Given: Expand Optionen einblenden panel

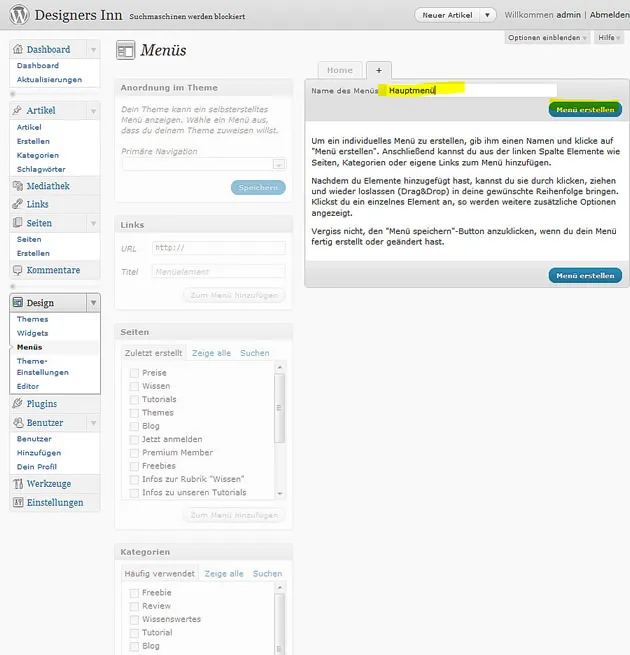Looking at the screenshot, I should click(547, 38).
